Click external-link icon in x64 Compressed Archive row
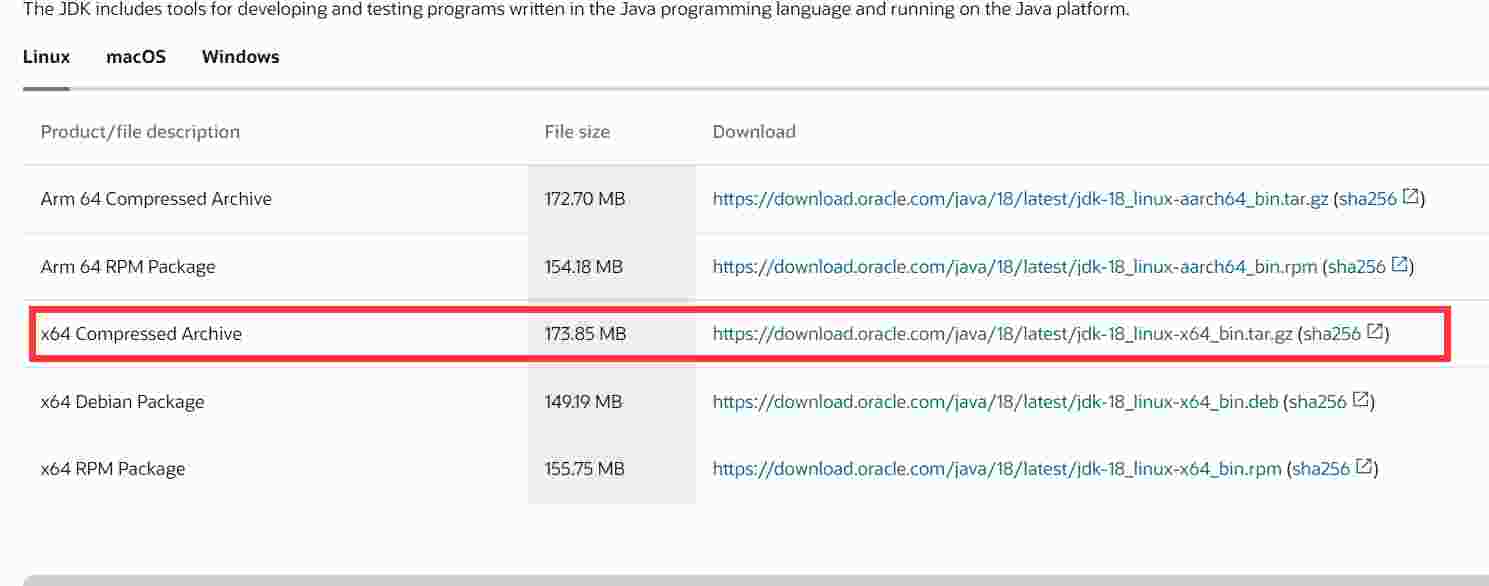 click(1375, 332)
